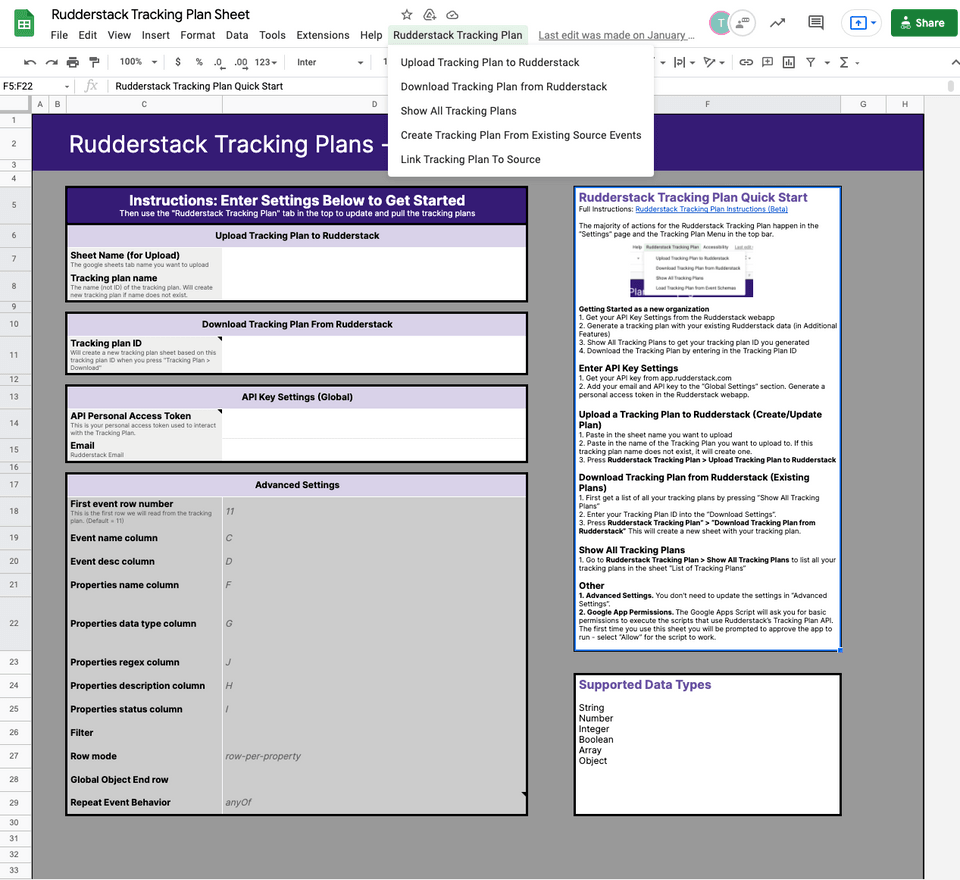Choose Upload Tracking Plan to Rudderstack
The image size is (960, 880).
pos(490,62)
